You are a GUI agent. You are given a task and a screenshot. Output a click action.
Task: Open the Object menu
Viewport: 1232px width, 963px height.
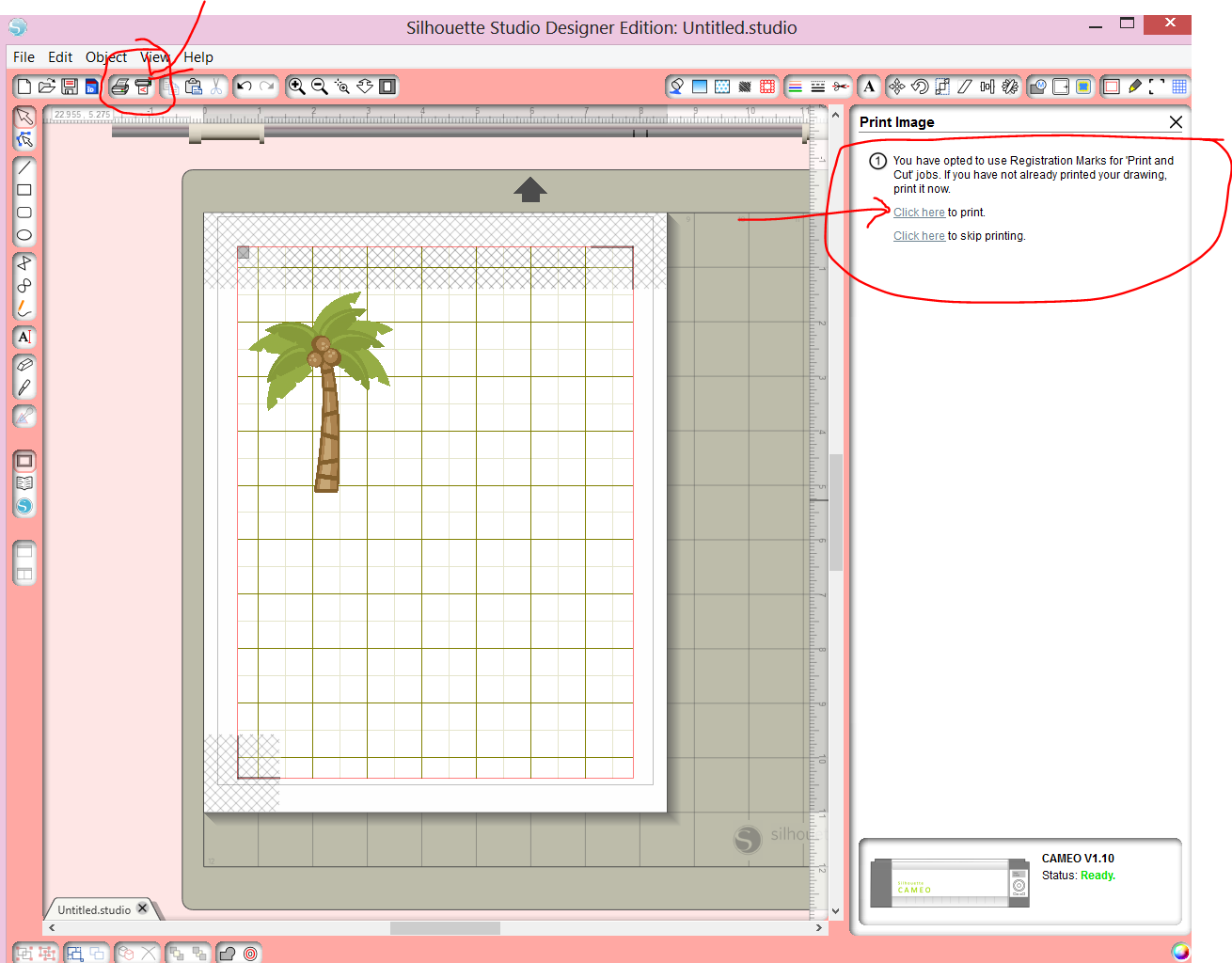pos(106,57)
